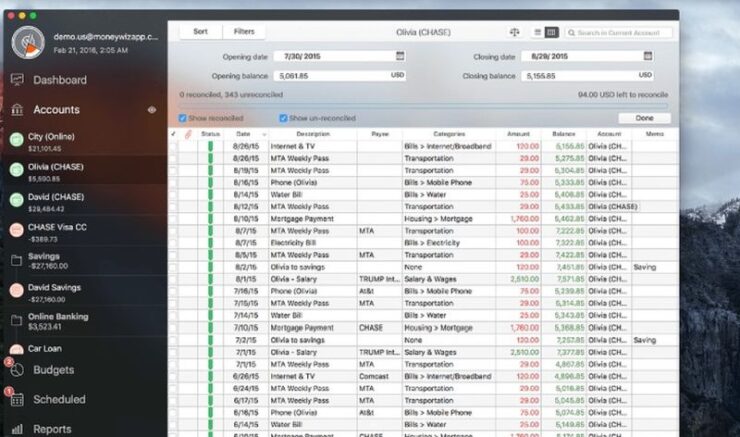This screenshot has width=740, height=437.
Task: Click the Accounts bank building icon
Action: click(17, 109)
